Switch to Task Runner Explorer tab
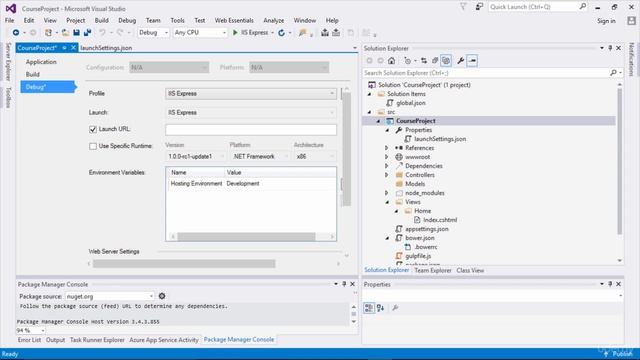Screen dimensions: 640x360 97,340
